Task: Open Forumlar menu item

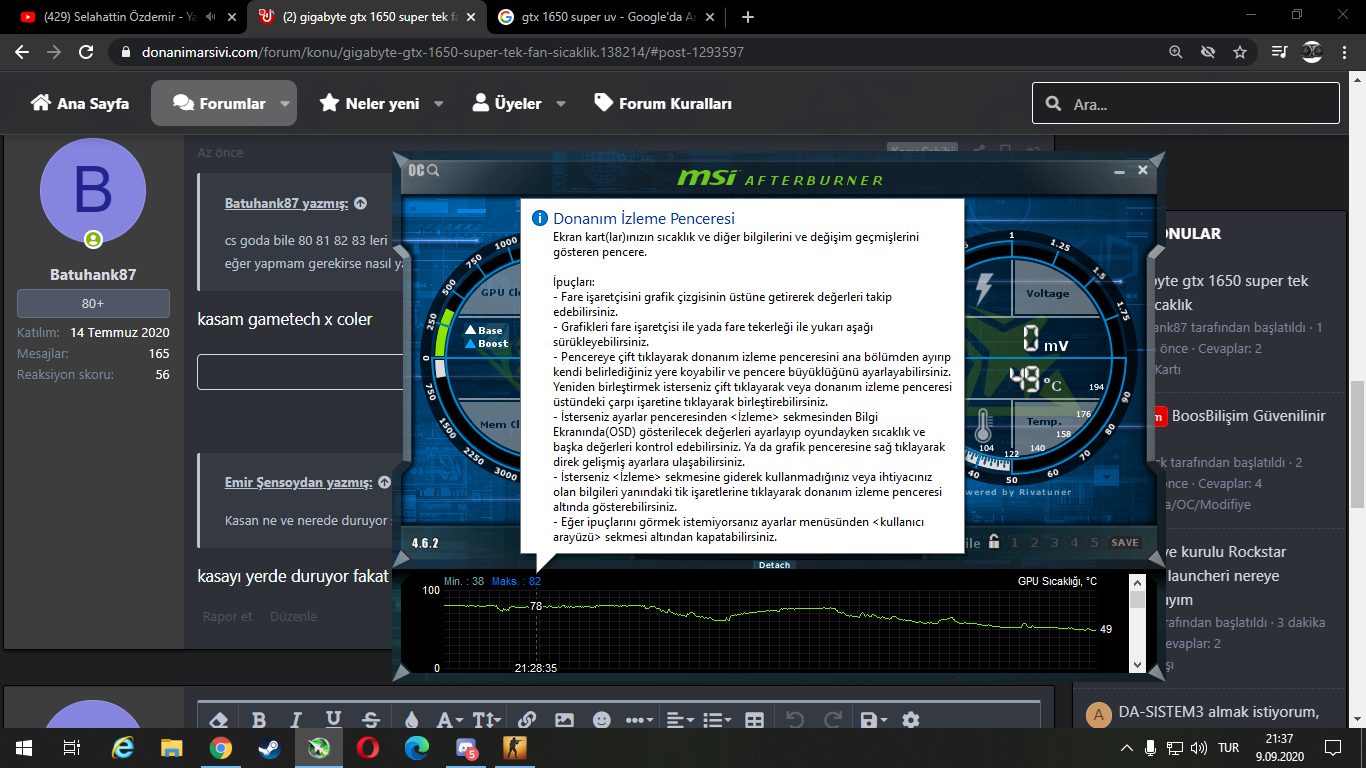Action: (218, 103)
